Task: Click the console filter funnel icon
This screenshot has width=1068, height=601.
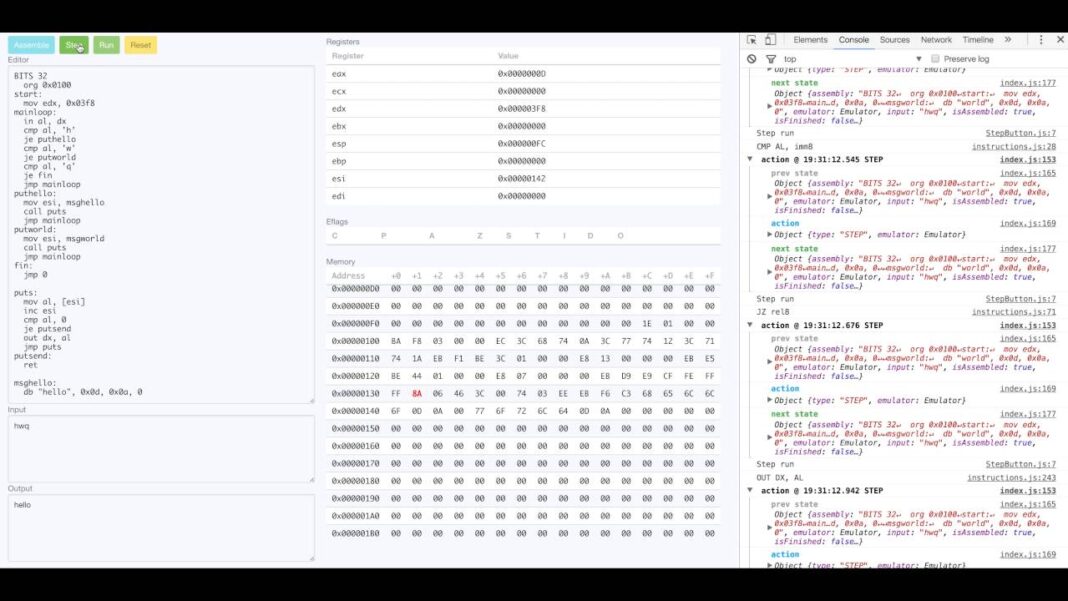Action: click(770, 59)
